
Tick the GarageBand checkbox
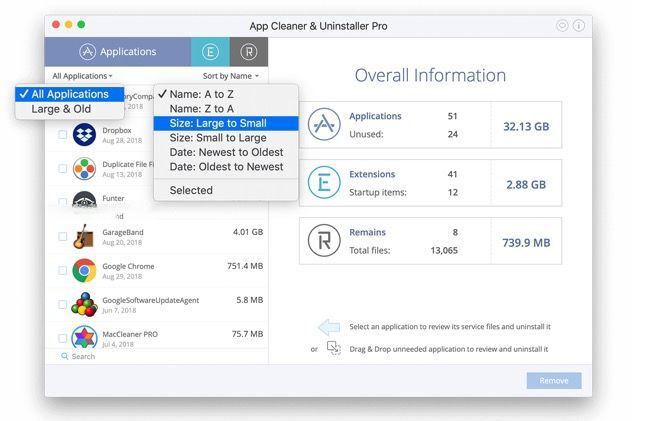63,237
